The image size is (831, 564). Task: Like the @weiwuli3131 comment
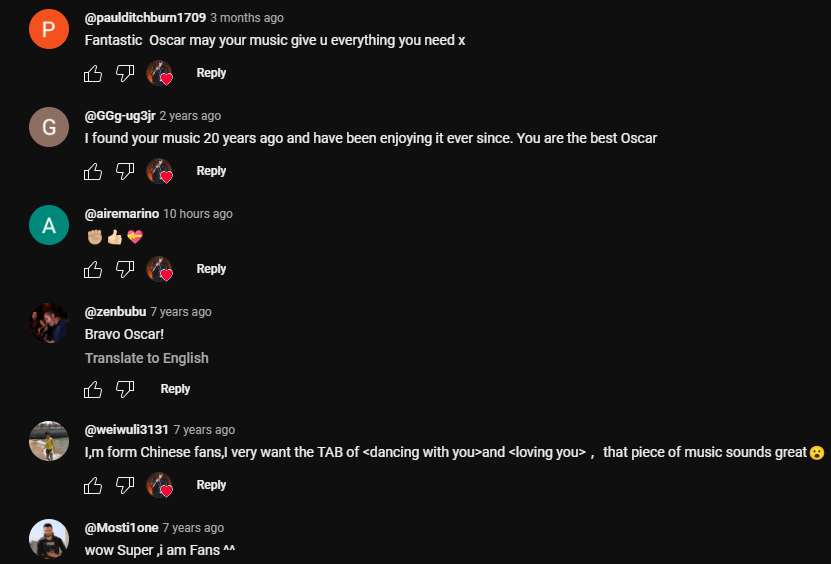93,485
